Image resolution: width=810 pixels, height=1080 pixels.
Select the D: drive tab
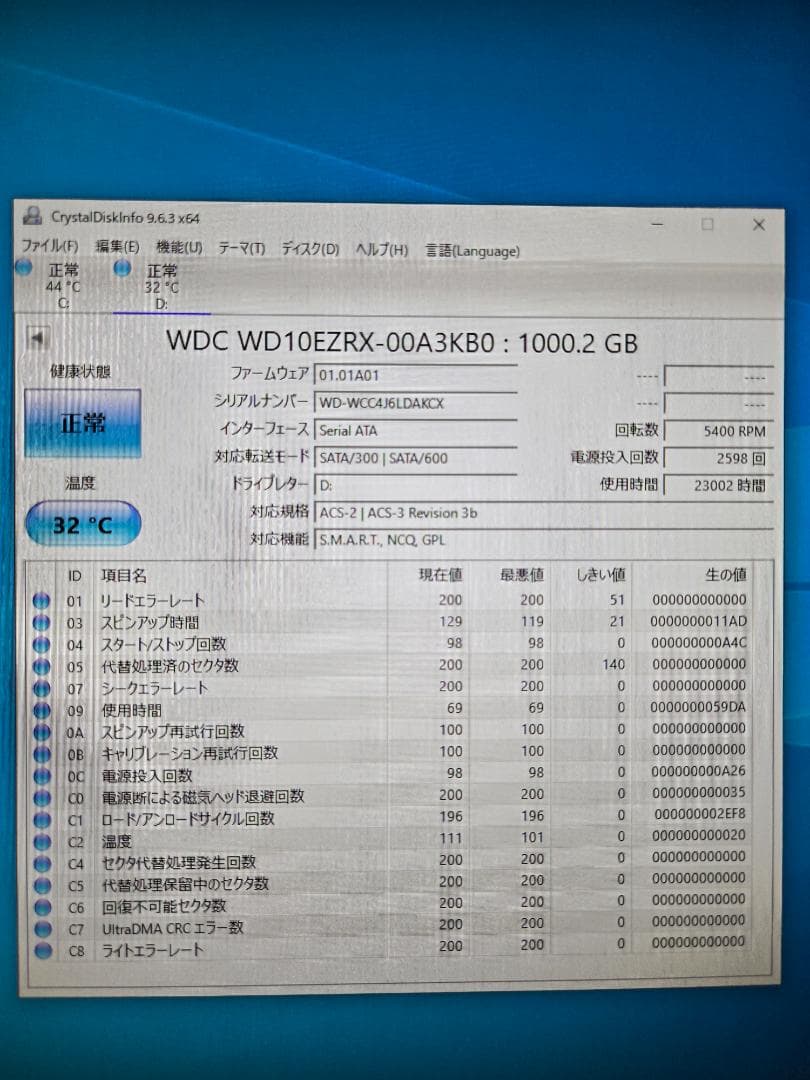[160, 283]
